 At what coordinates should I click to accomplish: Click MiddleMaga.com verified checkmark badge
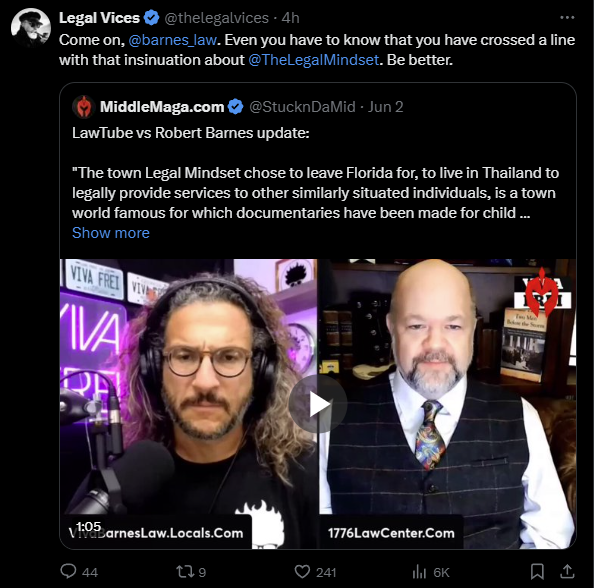tap(236, 107)
